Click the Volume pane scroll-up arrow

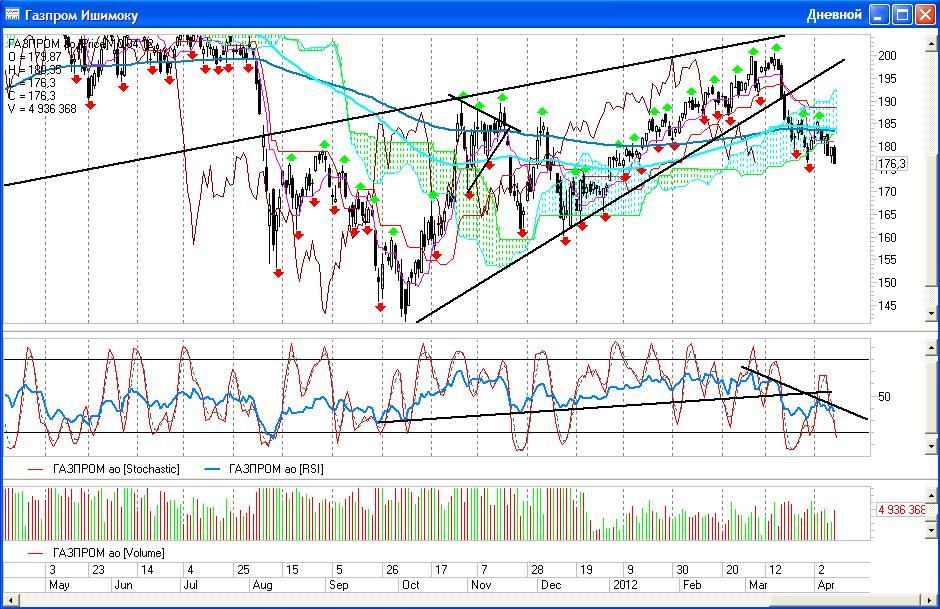click(931, 495)
